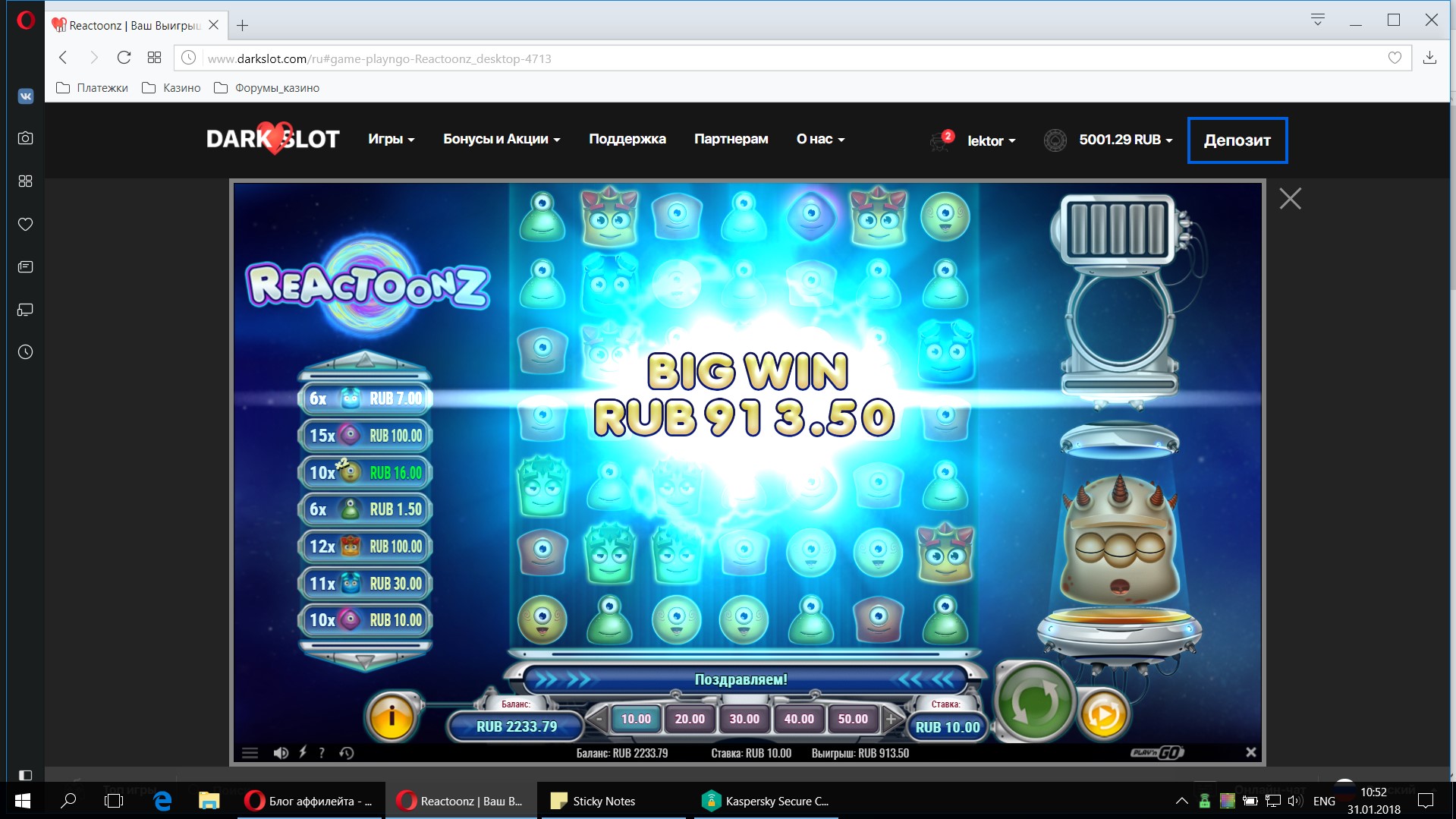The width and height of the screenshot is (1456, 819).
Task: Open the tab menu icon in title bar
Action: click(1318, 20)
